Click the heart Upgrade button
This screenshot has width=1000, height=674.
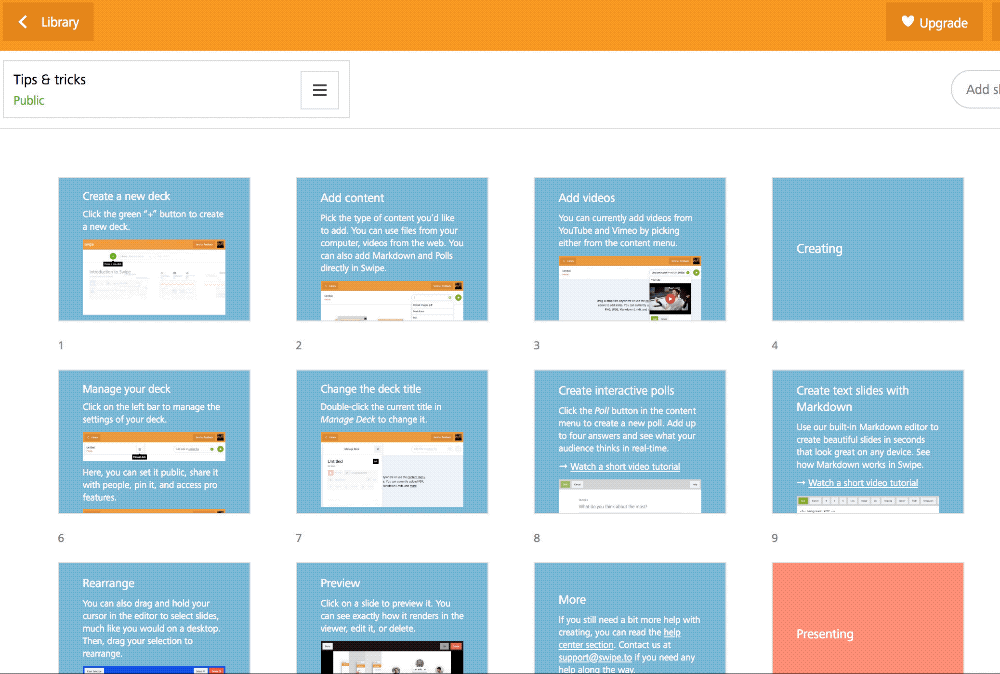coord(933,22)
